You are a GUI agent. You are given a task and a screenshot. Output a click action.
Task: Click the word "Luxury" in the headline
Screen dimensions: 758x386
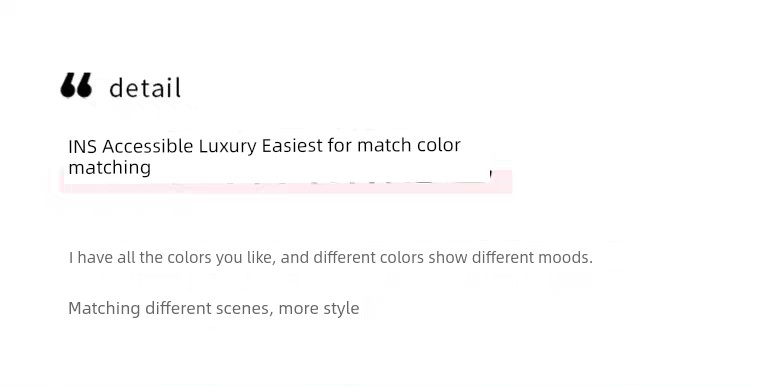pyautogui.click(x=228, y=147)
